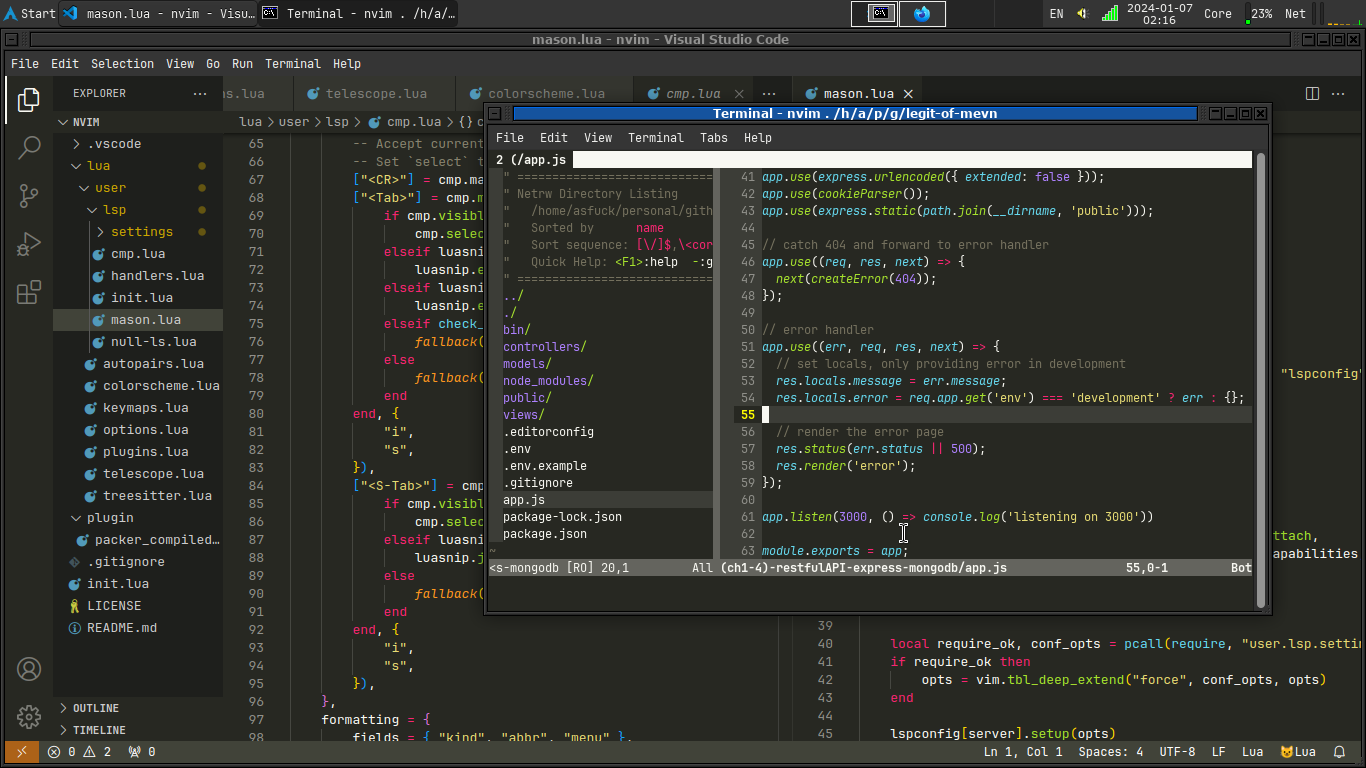Screen dimensions: 1366x768
Task: Collapse the lsp folder in Explorer
Action: pos(113,210)
